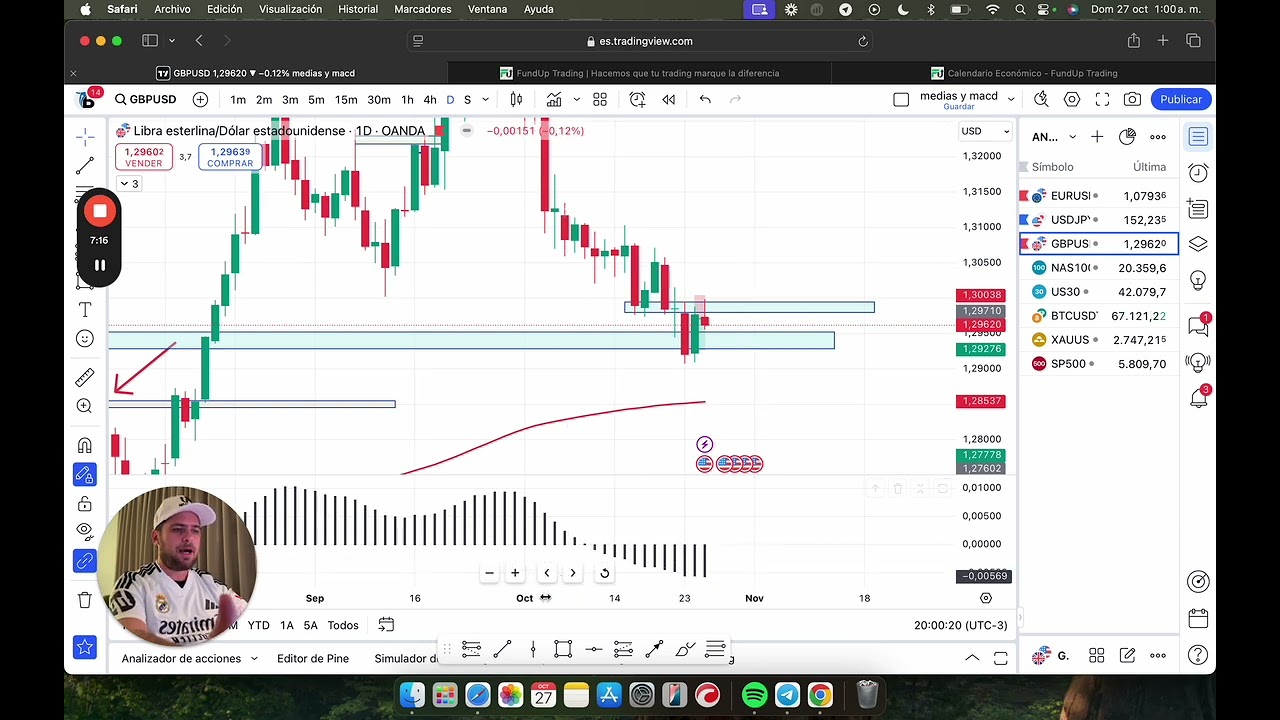Open Spotify from the Dock
This screenshot has height=720, width=1280.
click(x=755, y=694)
